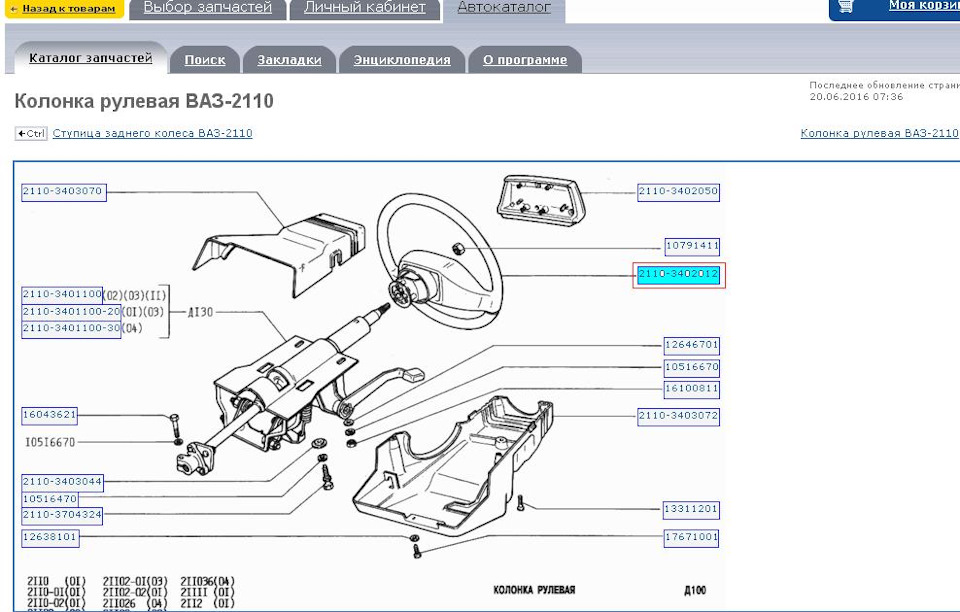
Task: Switch to Выбор запчастей tab
Action: tap(208, 9)
